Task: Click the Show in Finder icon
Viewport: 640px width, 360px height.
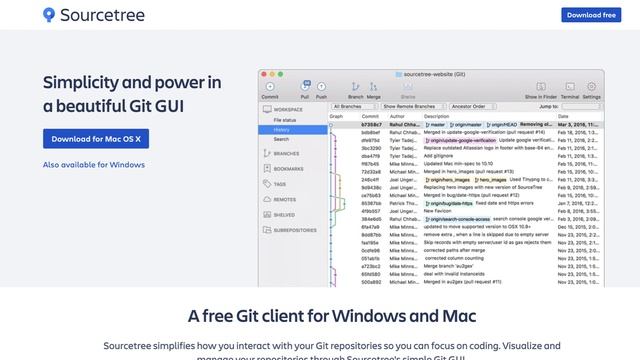Action: point(541,87)
